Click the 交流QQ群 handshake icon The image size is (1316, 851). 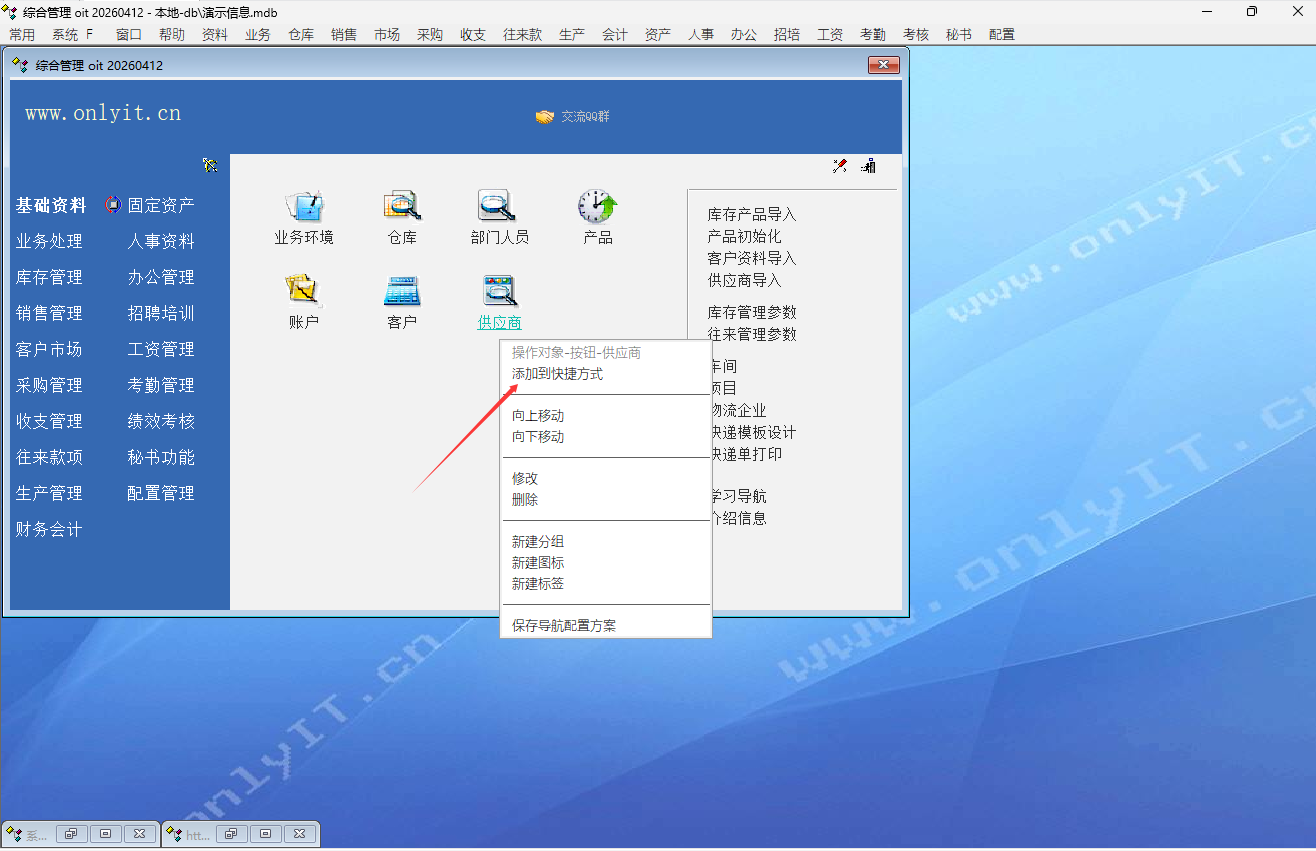point(544,116)
